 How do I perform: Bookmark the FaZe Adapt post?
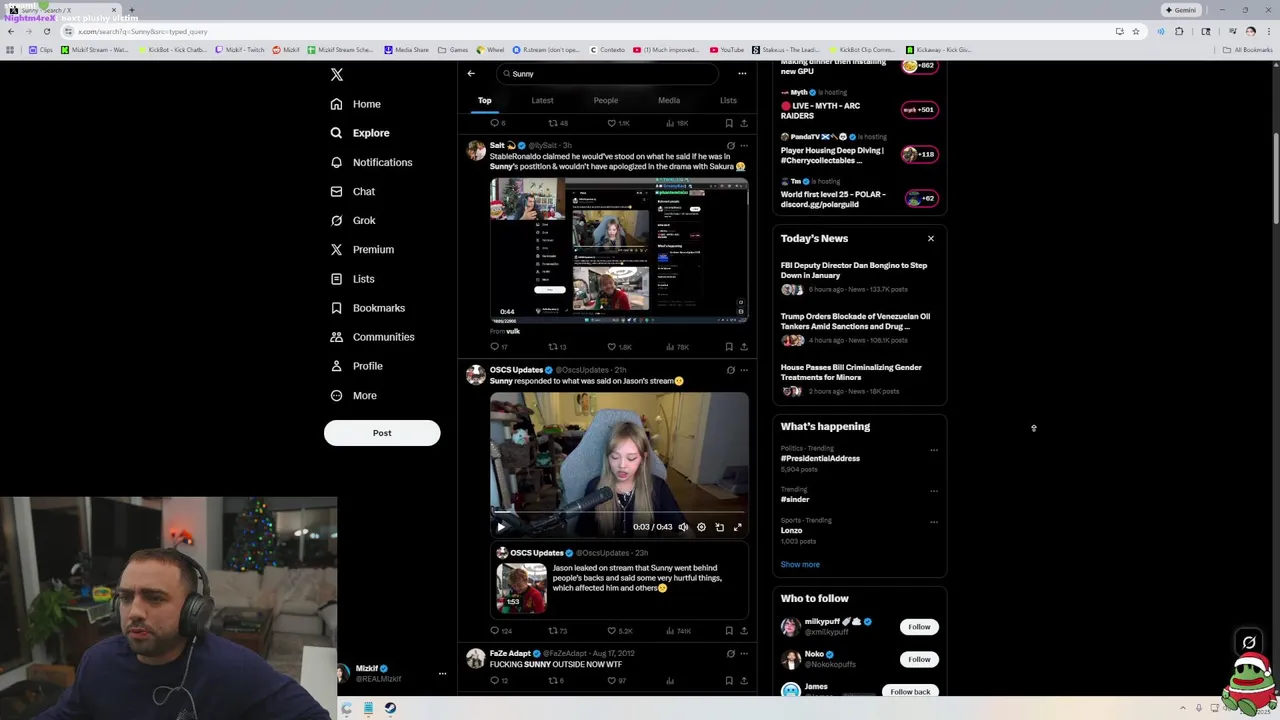coord(729,681)
